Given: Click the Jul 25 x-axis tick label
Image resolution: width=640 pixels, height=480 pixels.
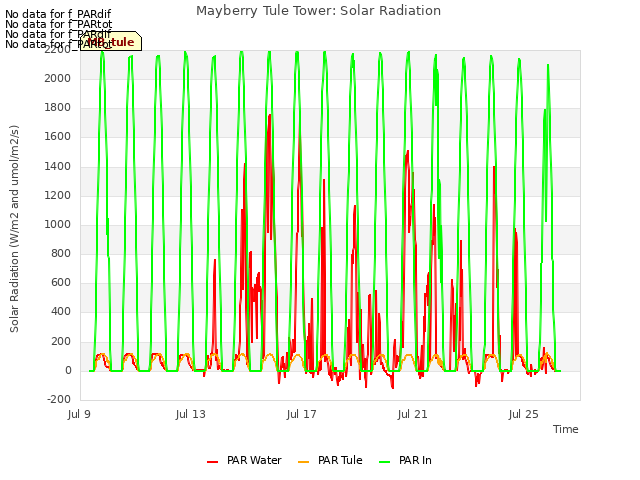Looking at the screenshot, I should (524, 414).
